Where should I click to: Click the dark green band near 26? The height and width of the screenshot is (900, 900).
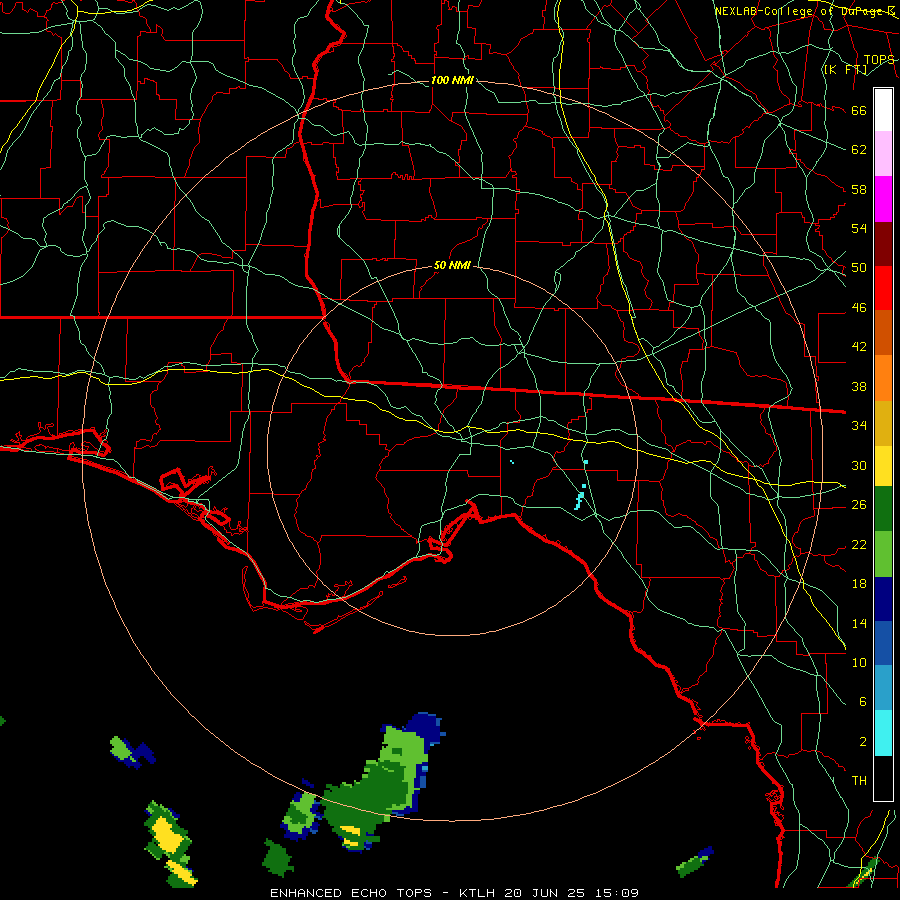coord(883,509)
